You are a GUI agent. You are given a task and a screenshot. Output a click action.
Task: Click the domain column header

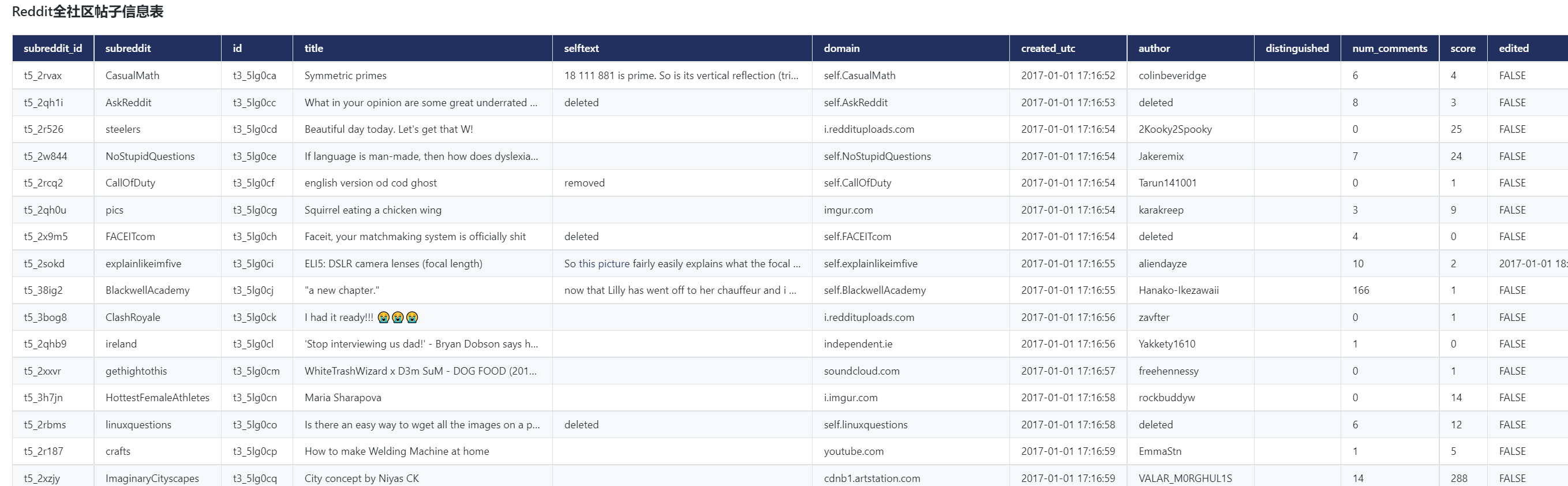[x=911, y=48]
